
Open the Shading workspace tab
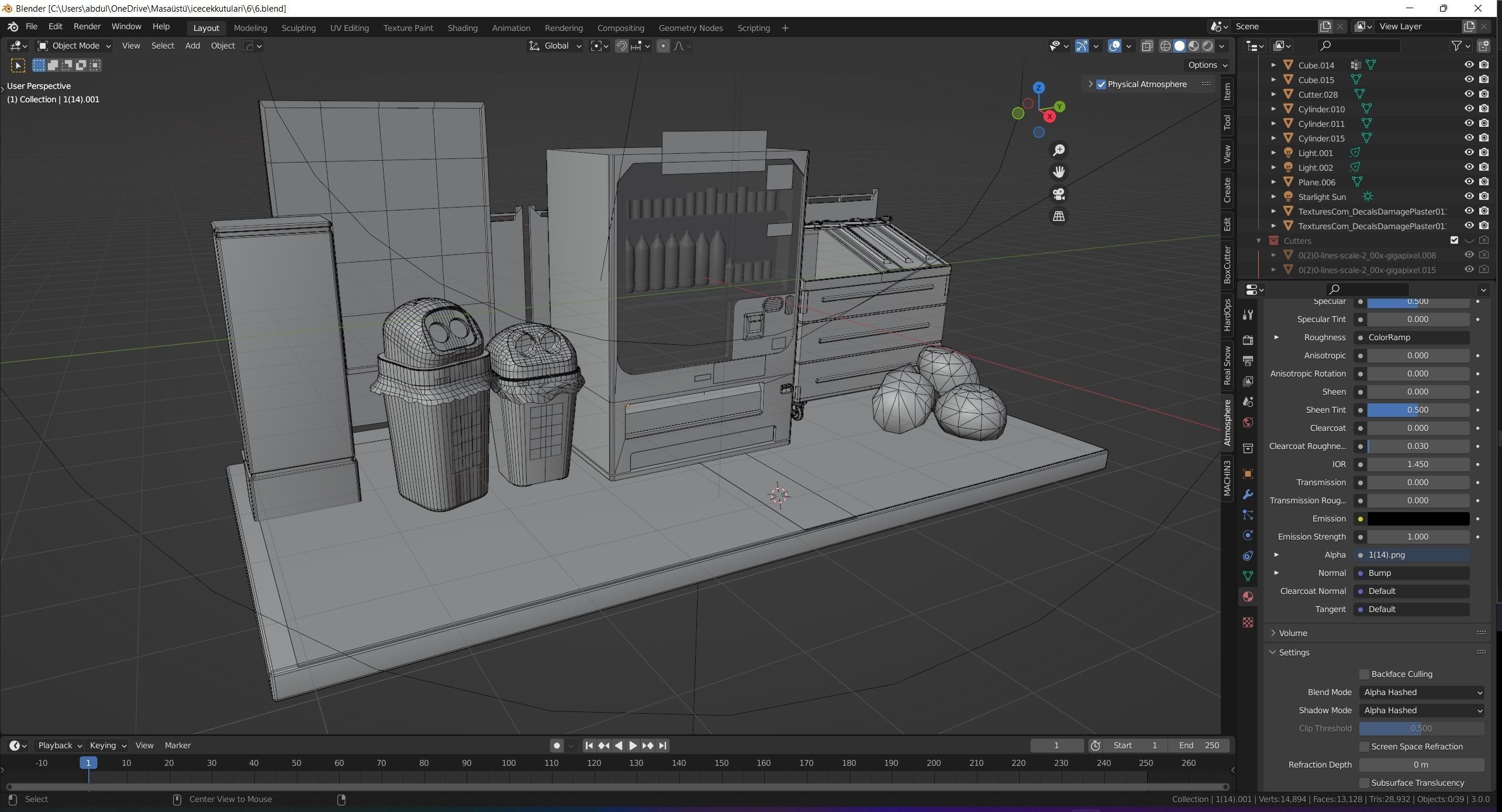(x=462, y=28)
